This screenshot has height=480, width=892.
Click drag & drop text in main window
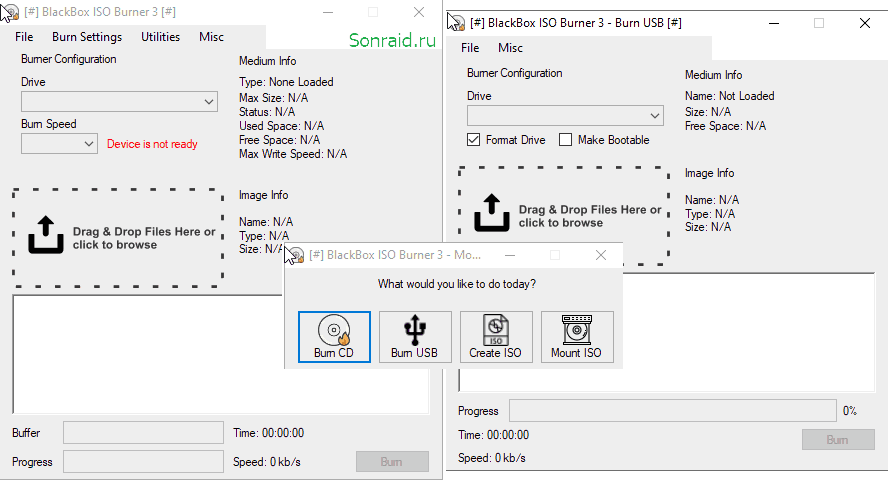click(144, 238)
